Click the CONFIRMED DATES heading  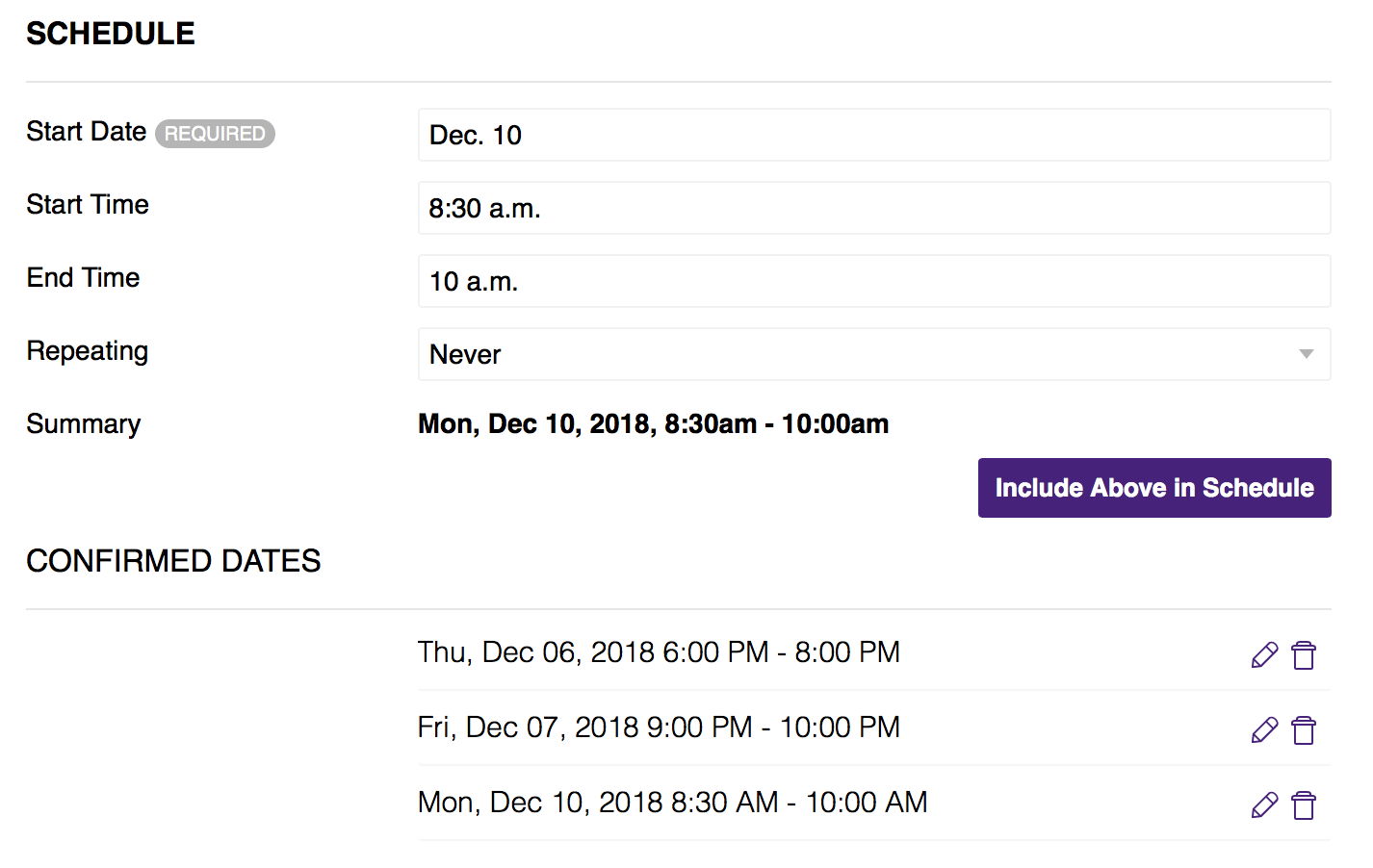pos(173,561)
